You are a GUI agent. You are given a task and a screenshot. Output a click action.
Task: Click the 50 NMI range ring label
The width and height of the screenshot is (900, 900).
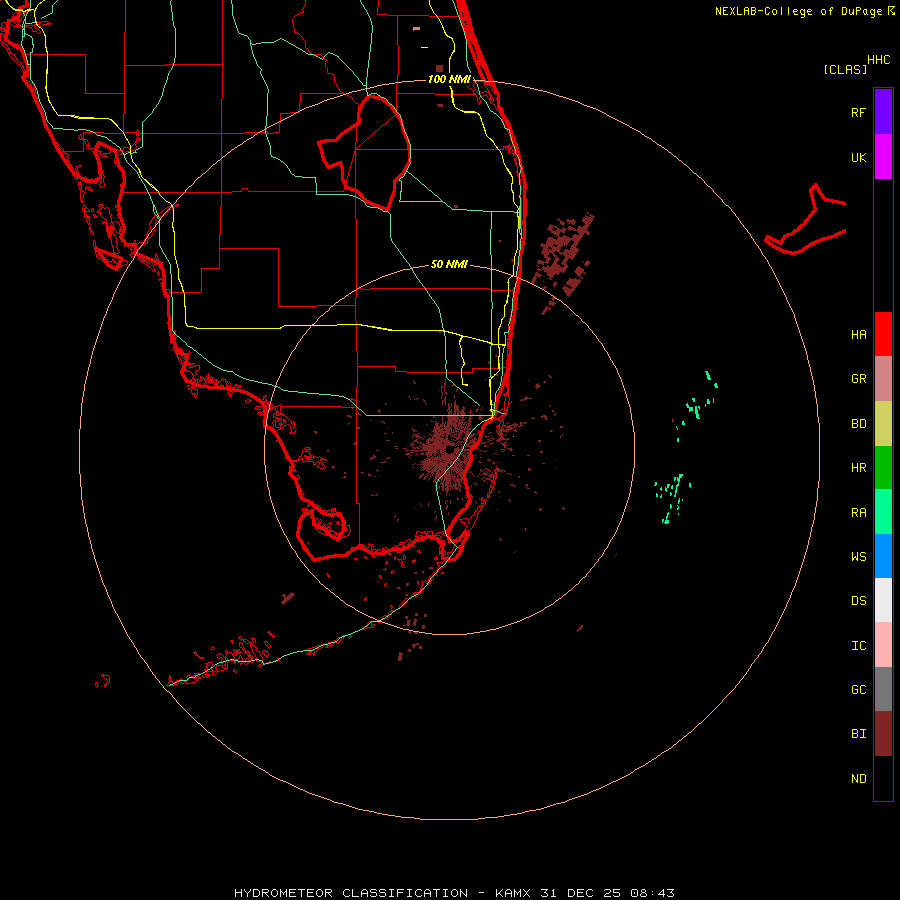(449, 264)
